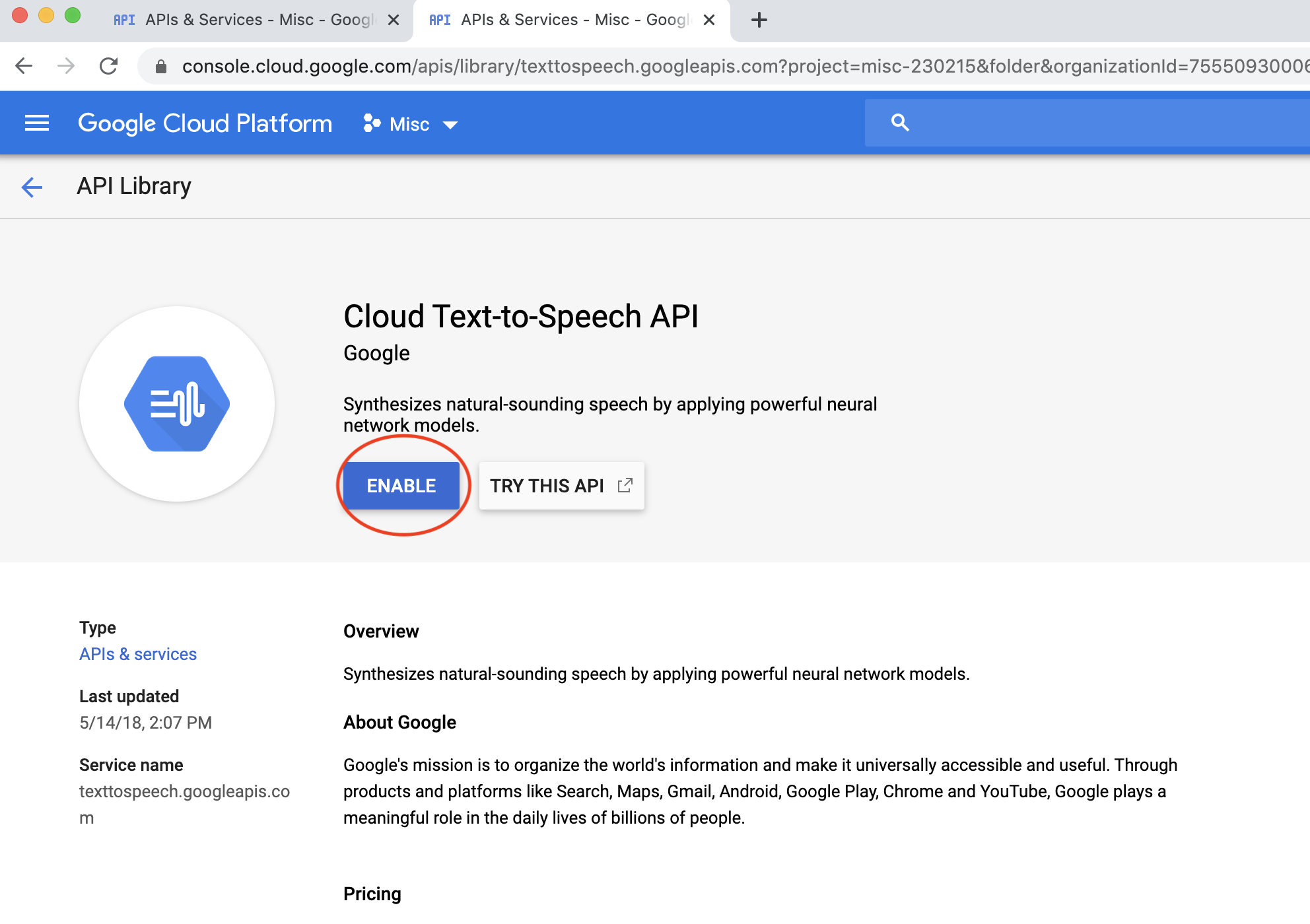Viewport: 1310px width, 924px height.
Task: Select the second APIs & Services tab
Action: [x=561, y=20]
